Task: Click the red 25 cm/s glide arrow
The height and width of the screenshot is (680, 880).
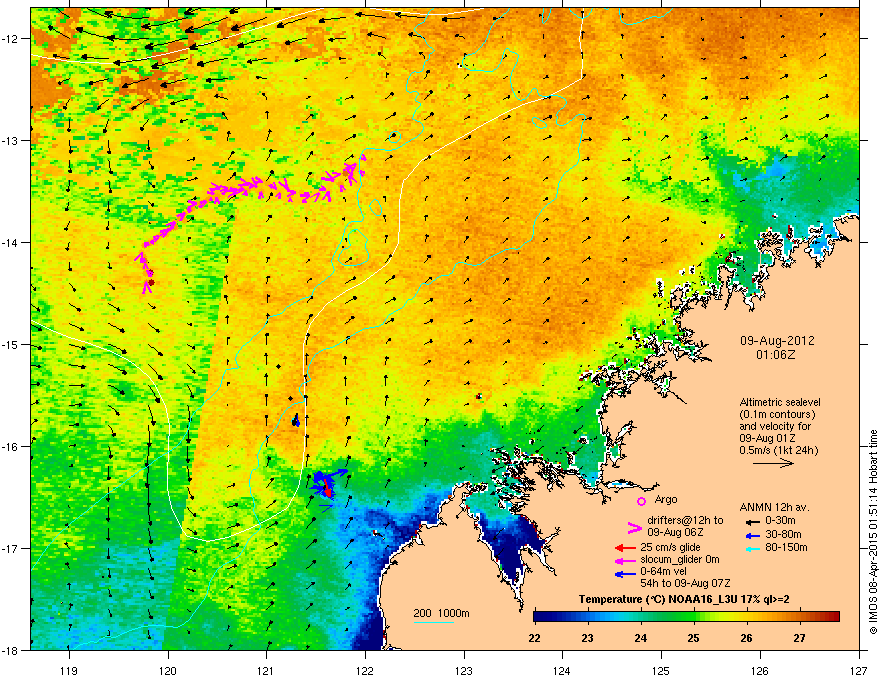Action: 625,548
